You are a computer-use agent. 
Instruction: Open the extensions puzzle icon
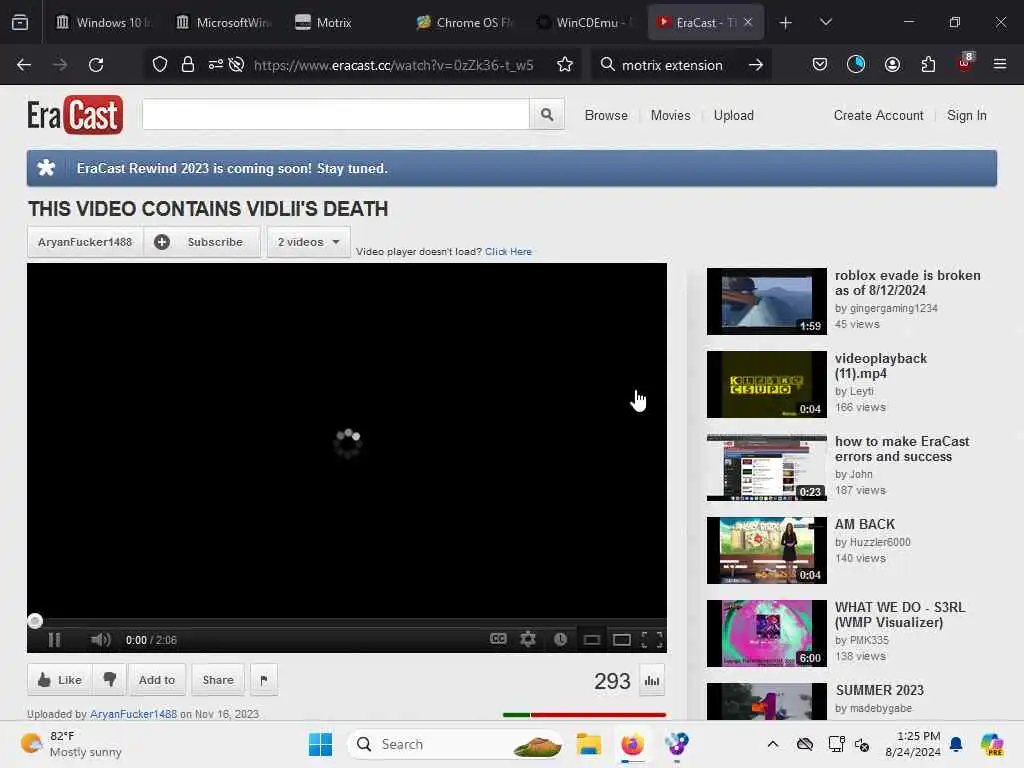coord(928,64)
